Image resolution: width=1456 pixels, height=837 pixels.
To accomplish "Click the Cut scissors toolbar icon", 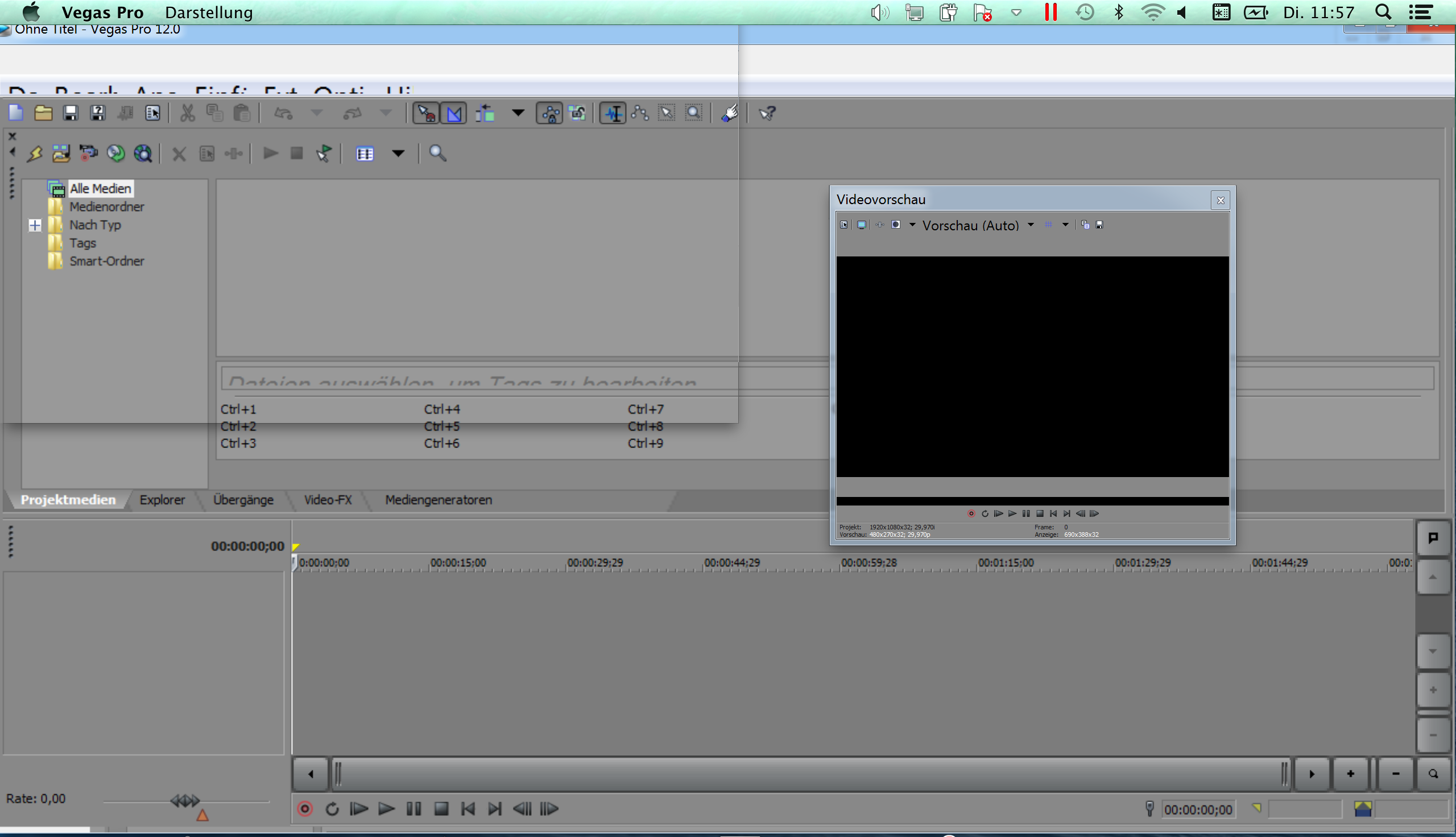I will point(187,113).
